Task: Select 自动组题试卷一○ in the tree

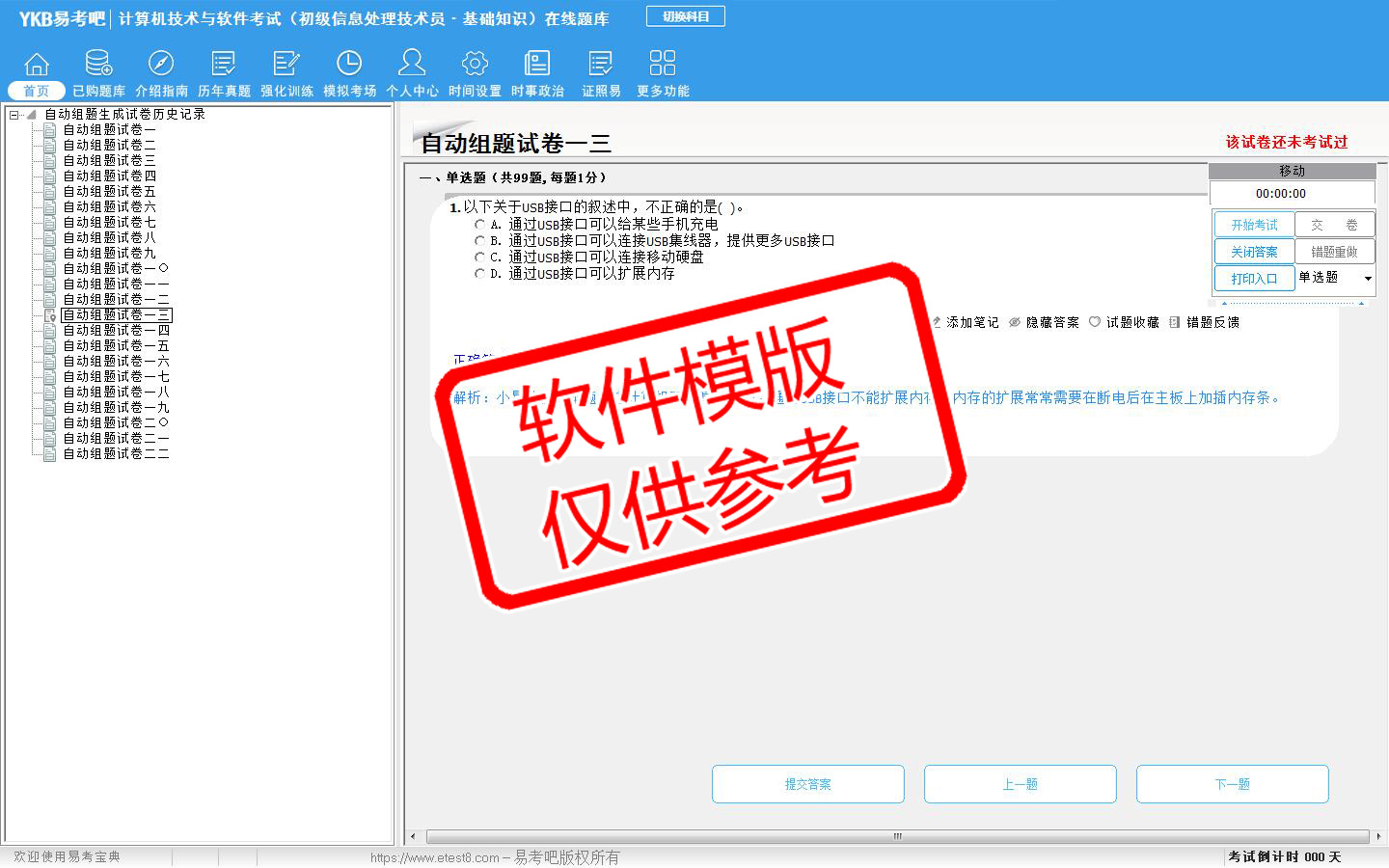Action: [x=116, y=268]
